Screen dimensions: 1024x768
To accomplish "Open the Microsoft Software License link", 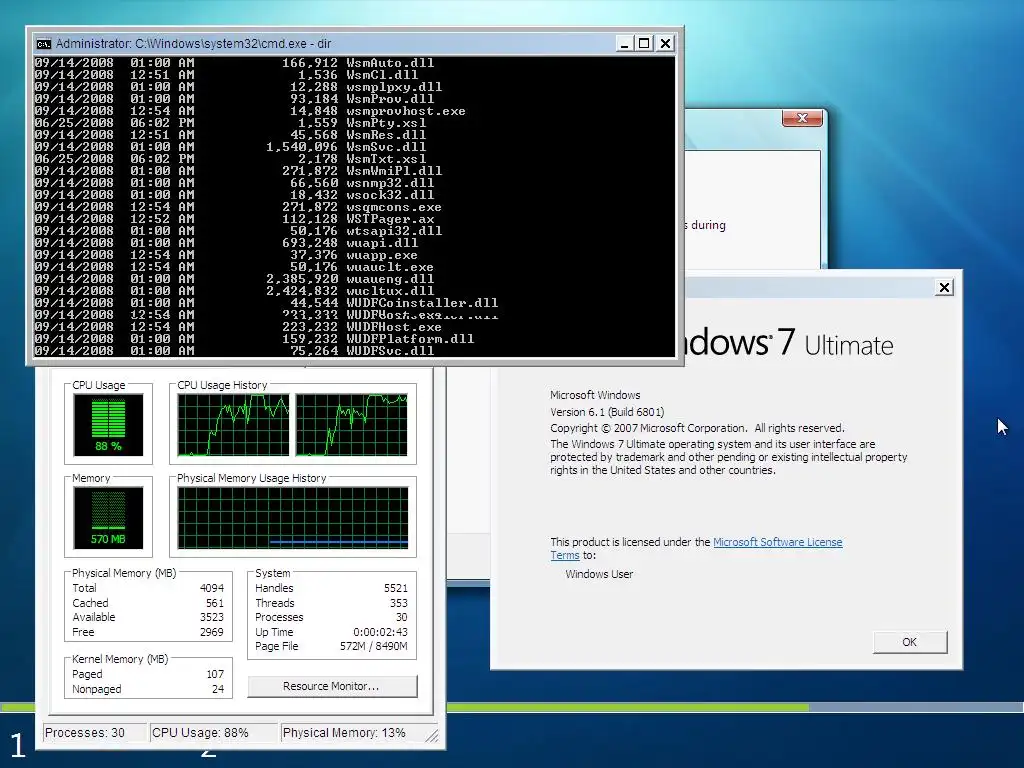I will pos(777,542).
